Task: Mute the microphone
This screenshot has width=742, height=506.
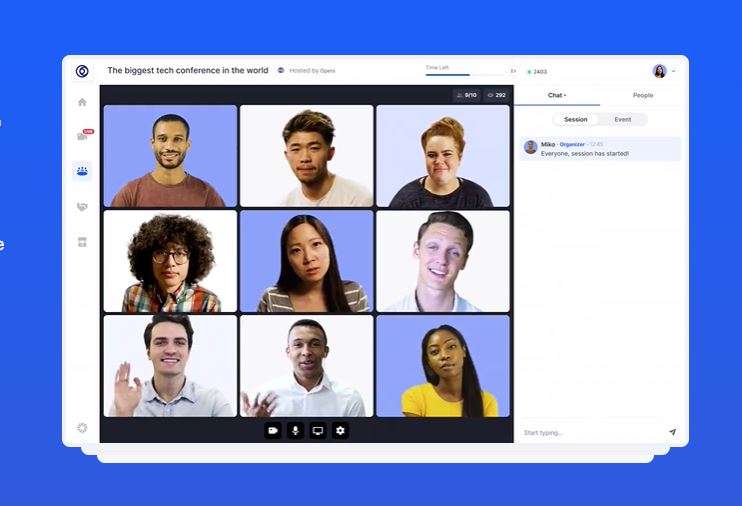Action: click(295, 430)
